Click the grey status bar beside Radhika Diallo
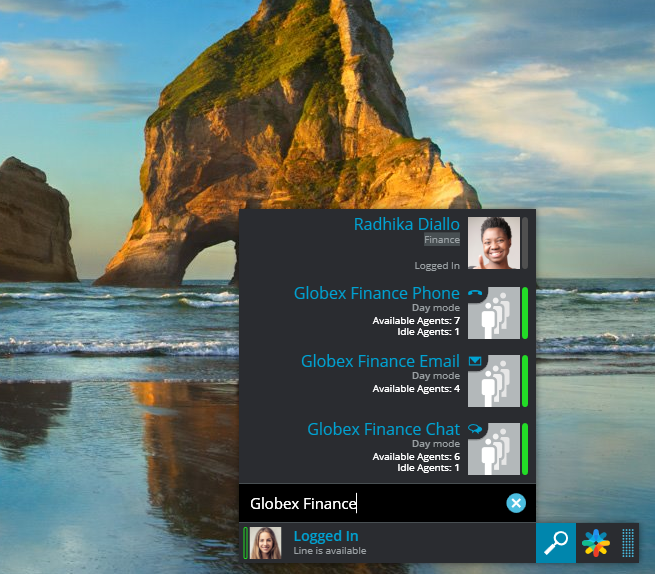The width and height of the screenshot is (655, 574). (x=525, y=243)
